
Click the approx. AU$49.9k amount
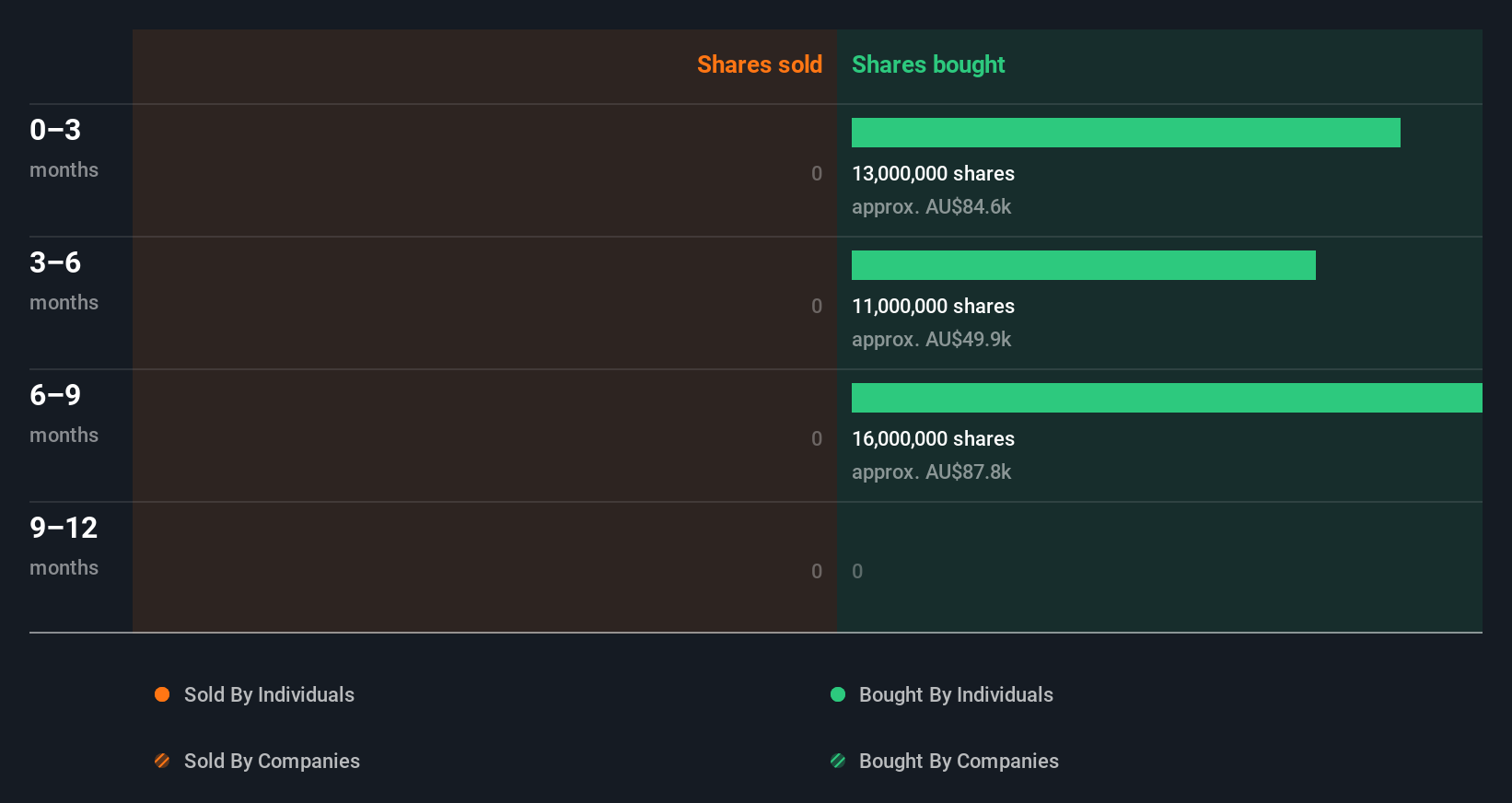pos(931,340)
